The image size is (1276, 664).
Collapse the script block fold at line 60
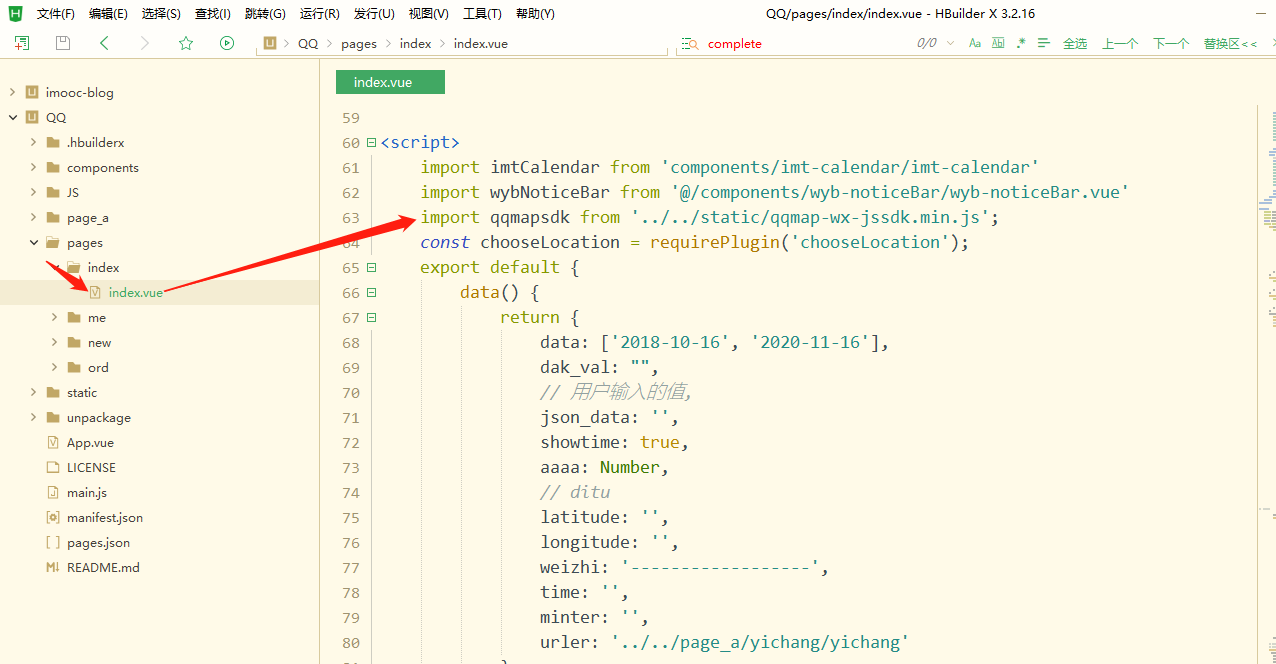(x=372, y=143)
